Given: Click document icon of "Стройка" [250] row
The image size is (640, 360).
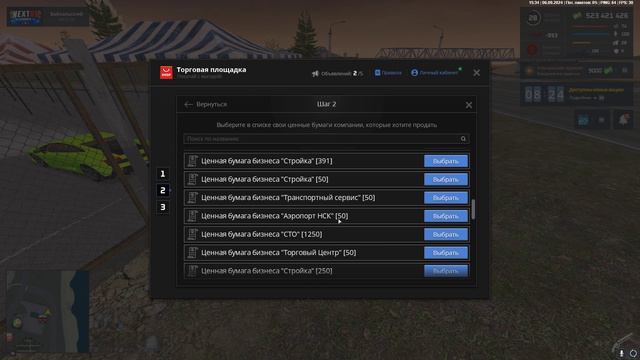Looking at the screenshot, I should [x=192, y=271].
